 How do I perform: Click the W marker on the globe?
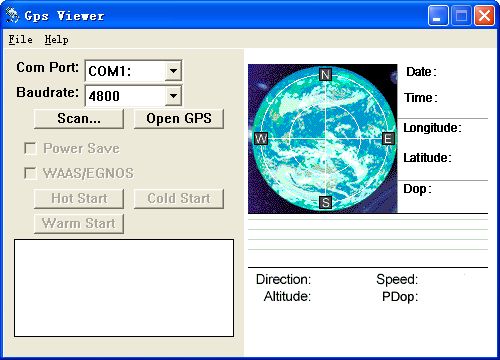[261, 138]
